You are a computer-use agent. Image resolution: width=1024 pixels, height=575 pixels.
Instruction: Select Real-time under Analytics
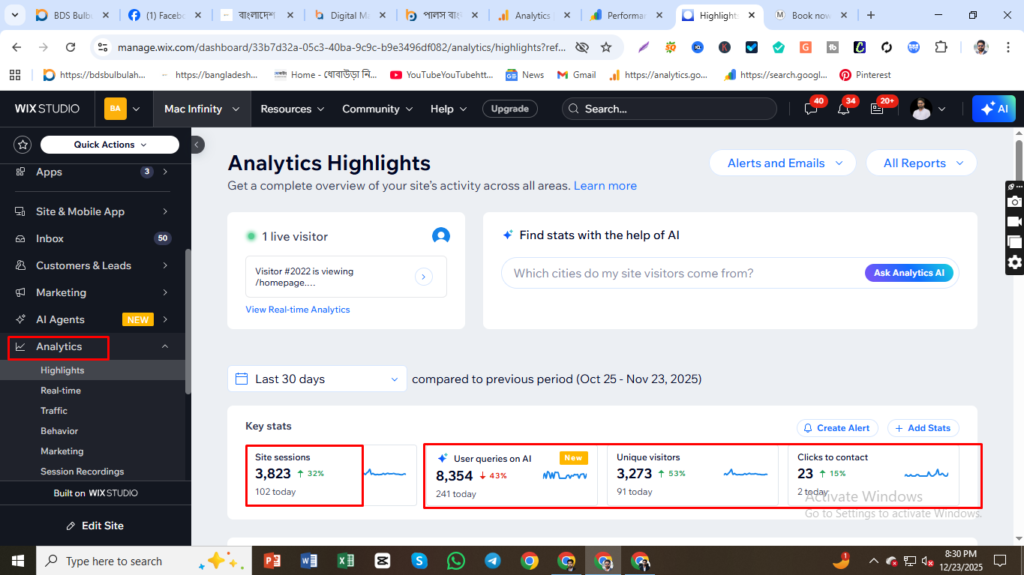point(61,390)
